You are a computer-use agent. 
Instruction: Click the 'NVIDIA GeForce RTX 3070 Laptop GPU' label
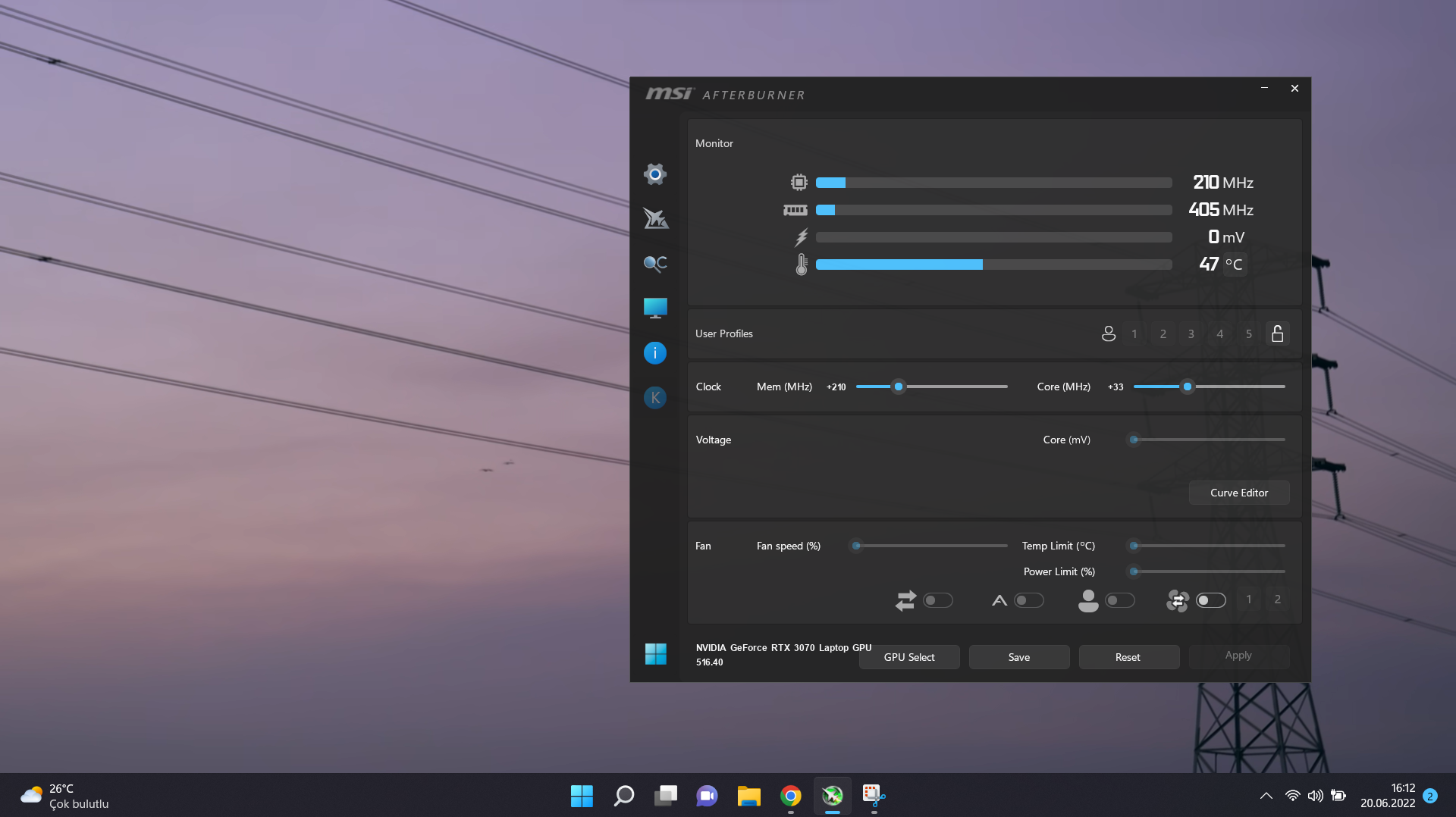(783, 648)
